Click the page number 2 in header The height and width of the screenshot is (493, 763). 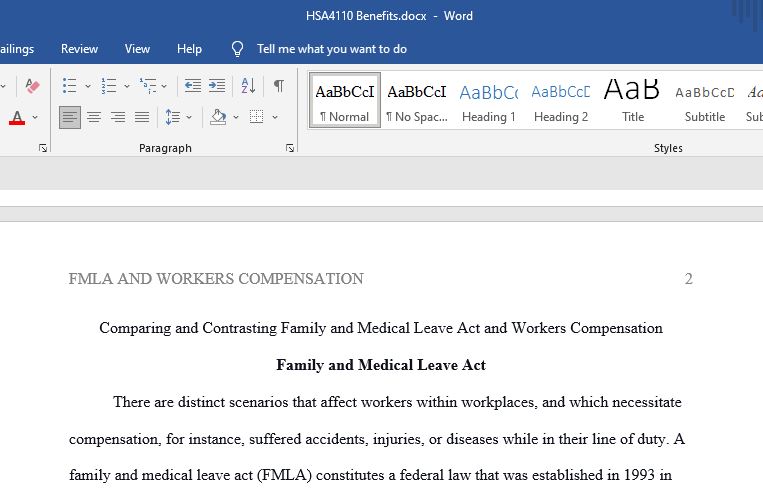pyautogui.click(x=689, y=278)
